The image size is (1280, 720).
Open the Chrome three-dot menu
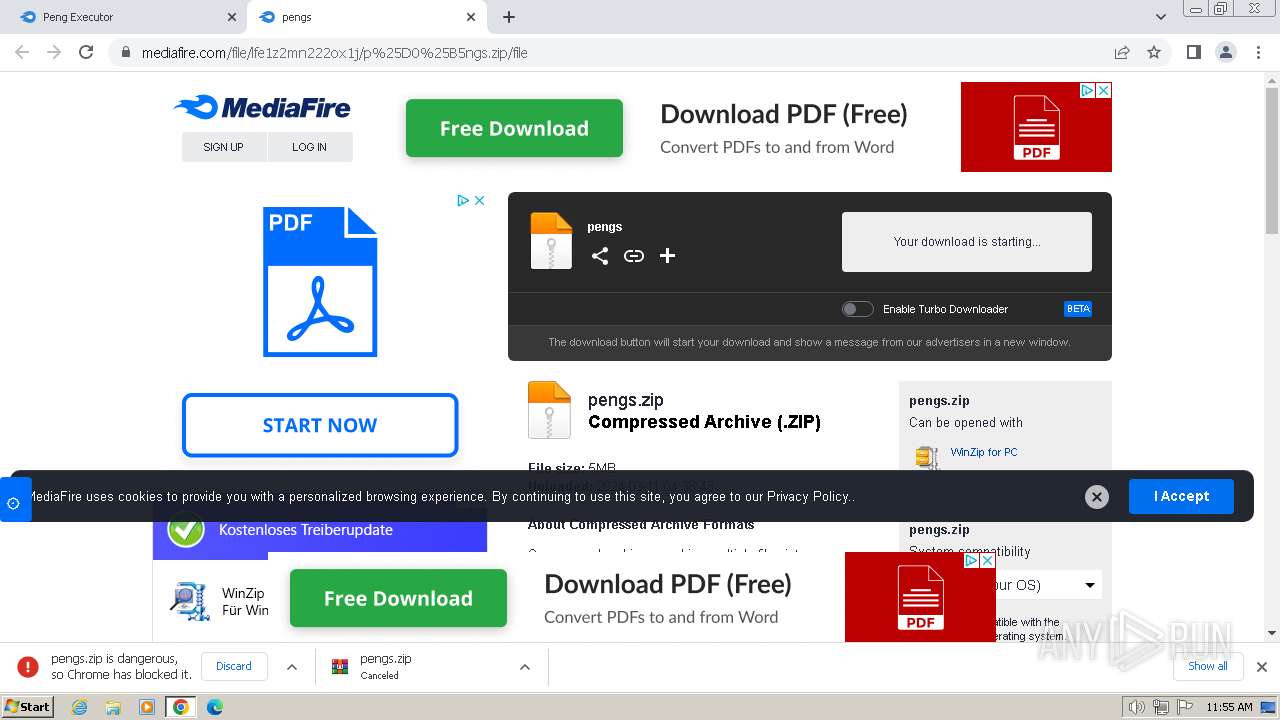1258,52
